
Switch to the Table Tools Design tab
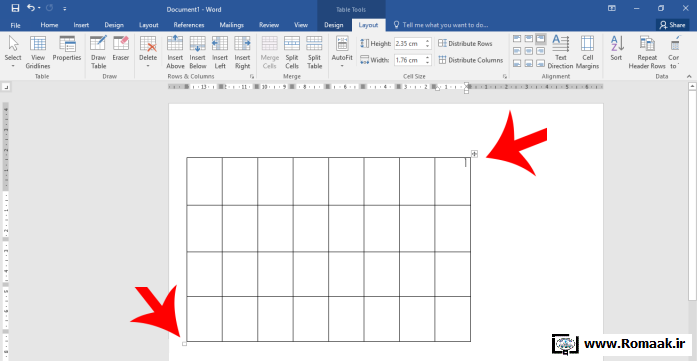click(334, 25)
